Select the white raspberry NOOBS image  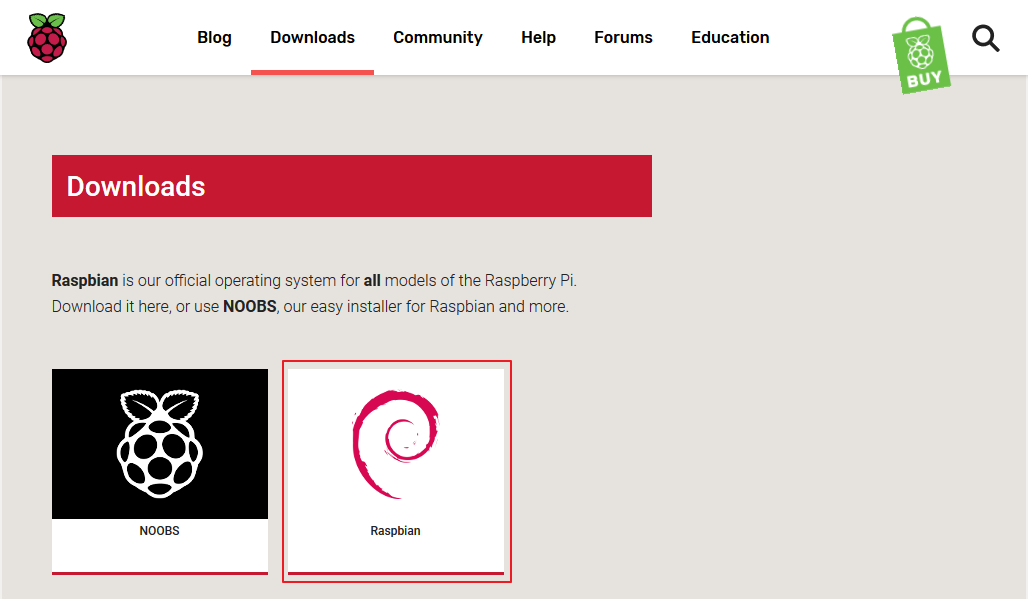pyautogui.click(x=160, y=444)
